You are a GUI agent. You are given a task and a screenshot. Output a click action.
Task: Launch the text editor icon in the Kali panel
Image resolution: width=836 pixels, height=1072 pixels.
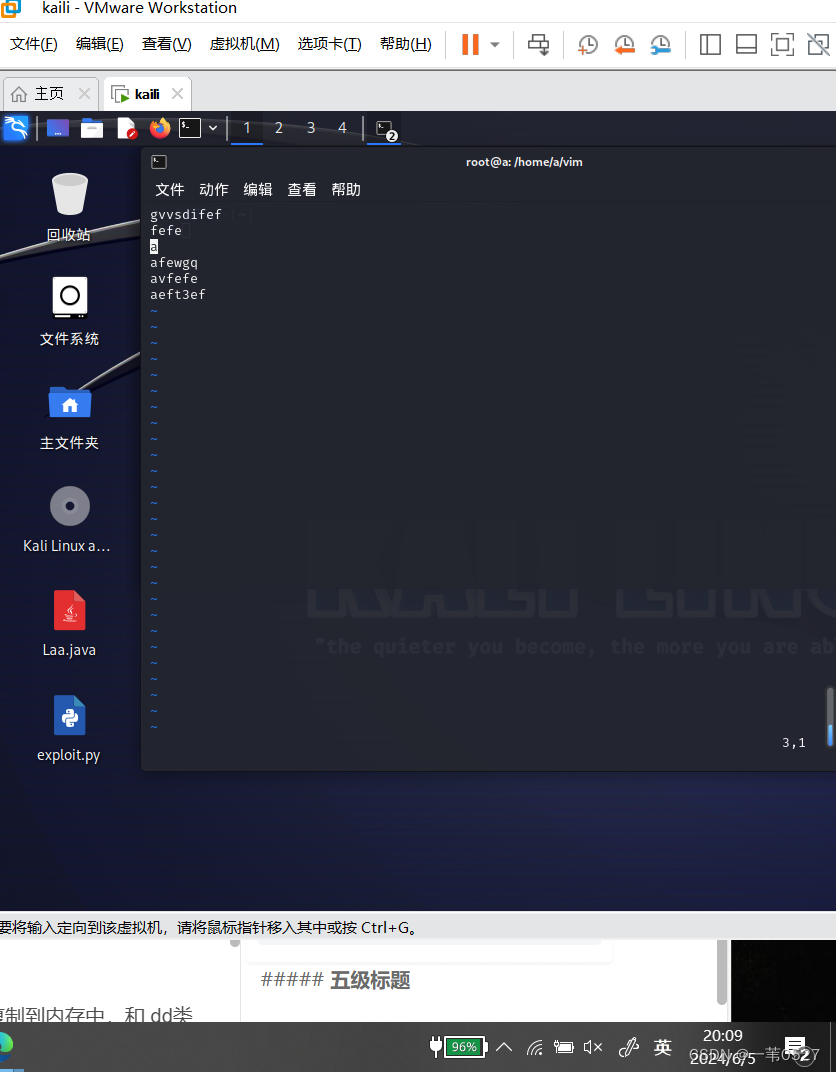click(126, 128)
